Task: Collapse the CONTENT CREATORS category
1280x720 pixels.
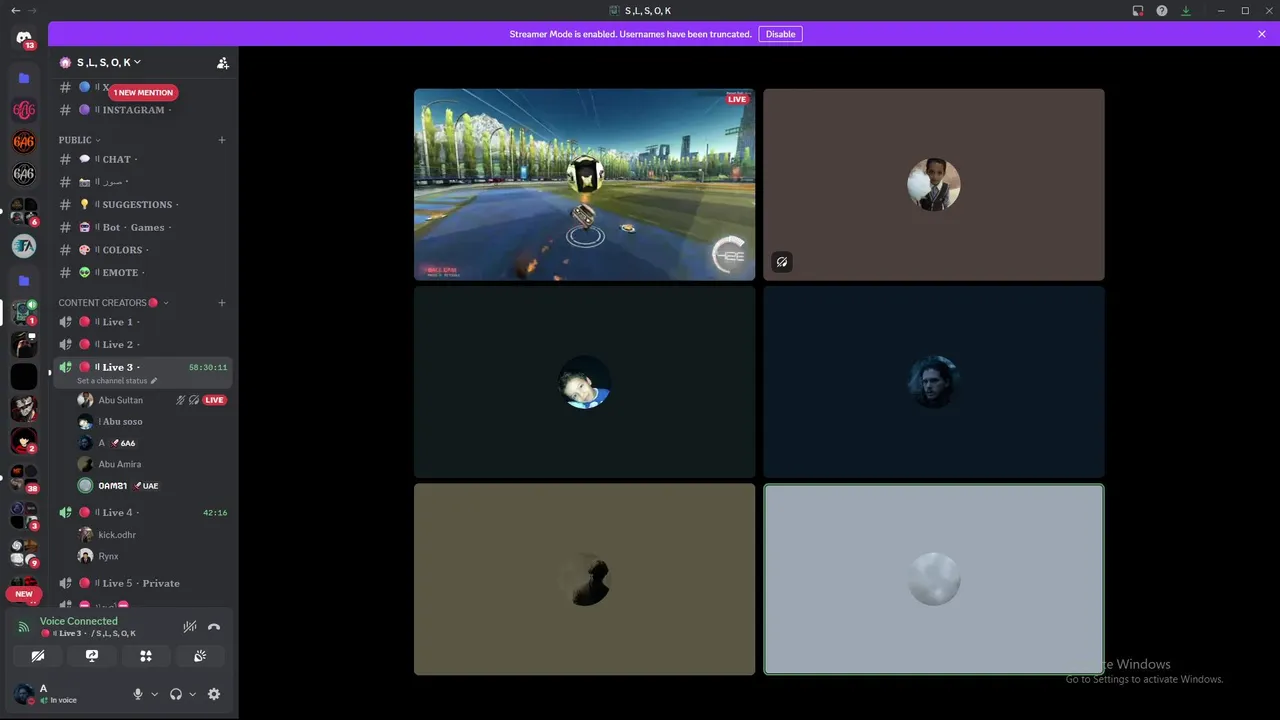Action: point(113,303)
